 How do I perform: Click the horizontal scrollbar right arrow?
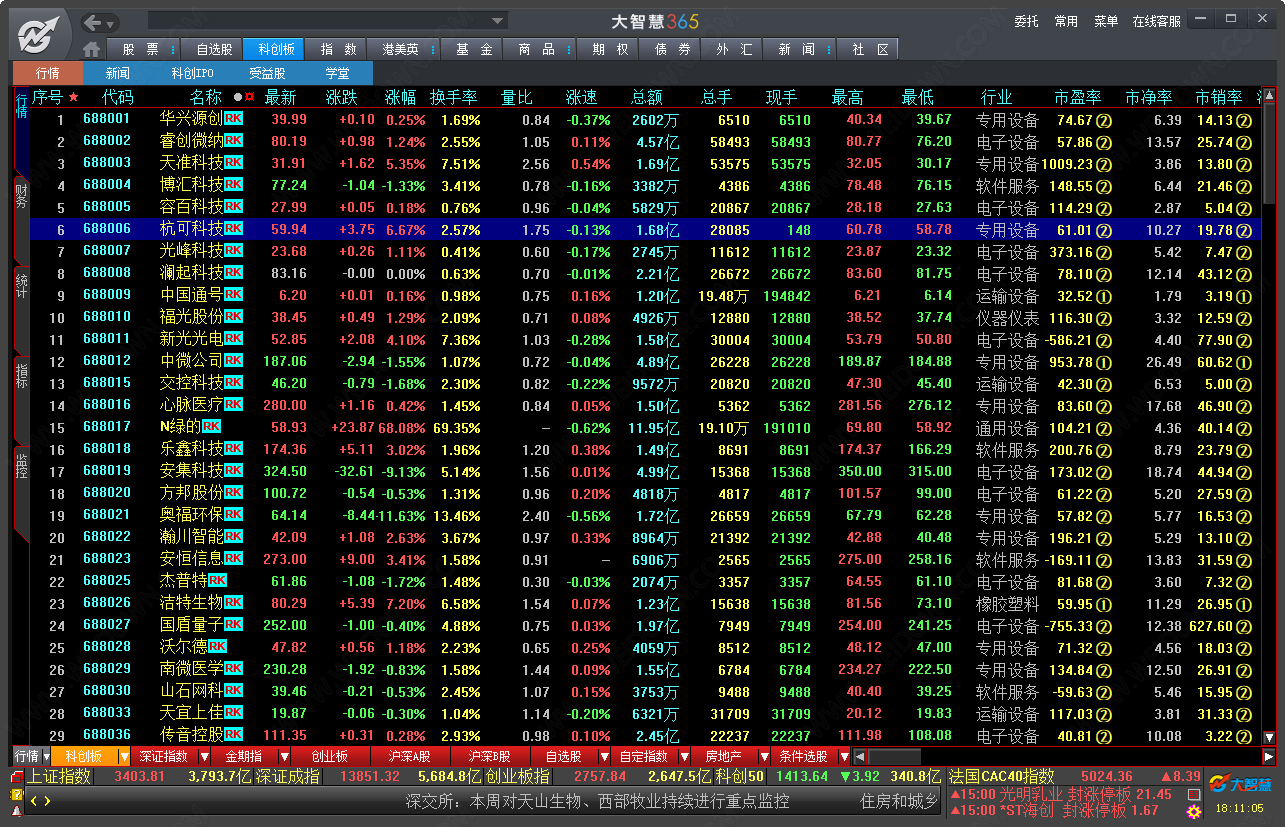pos(1269,757)
